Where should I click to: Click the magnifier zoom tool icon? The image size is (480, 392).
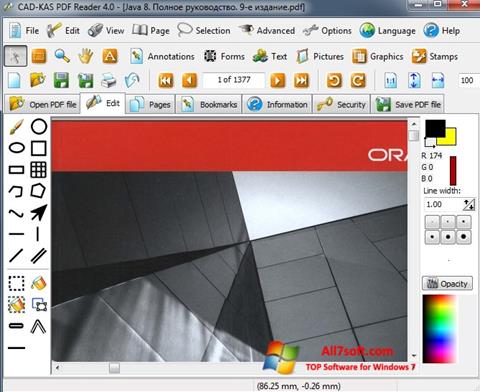click(62, 56)
